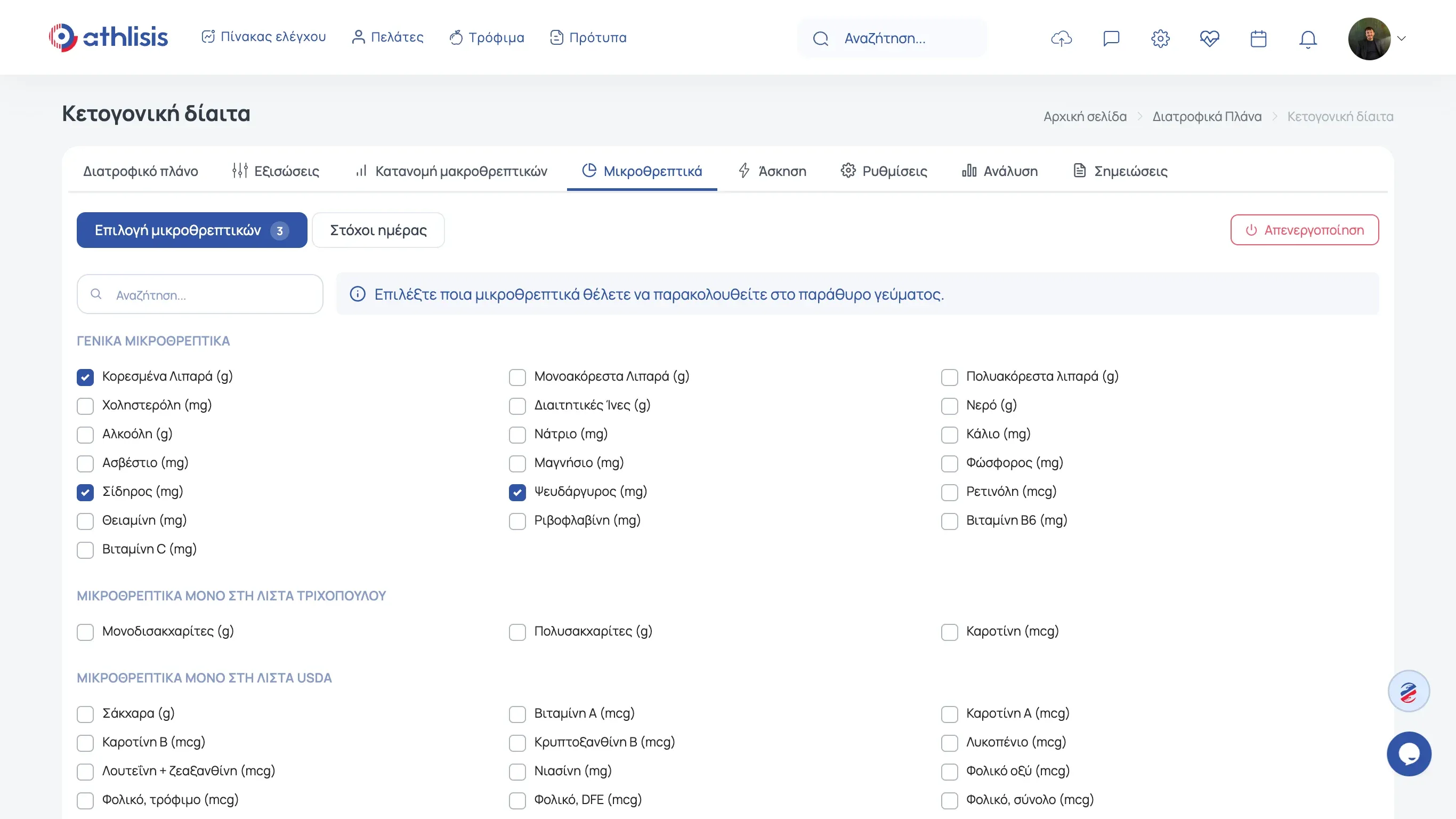Open the floating live chat bubble
Viewport: 1456px width, 819px height.
pyautogui.click(x=1409, y=753)
